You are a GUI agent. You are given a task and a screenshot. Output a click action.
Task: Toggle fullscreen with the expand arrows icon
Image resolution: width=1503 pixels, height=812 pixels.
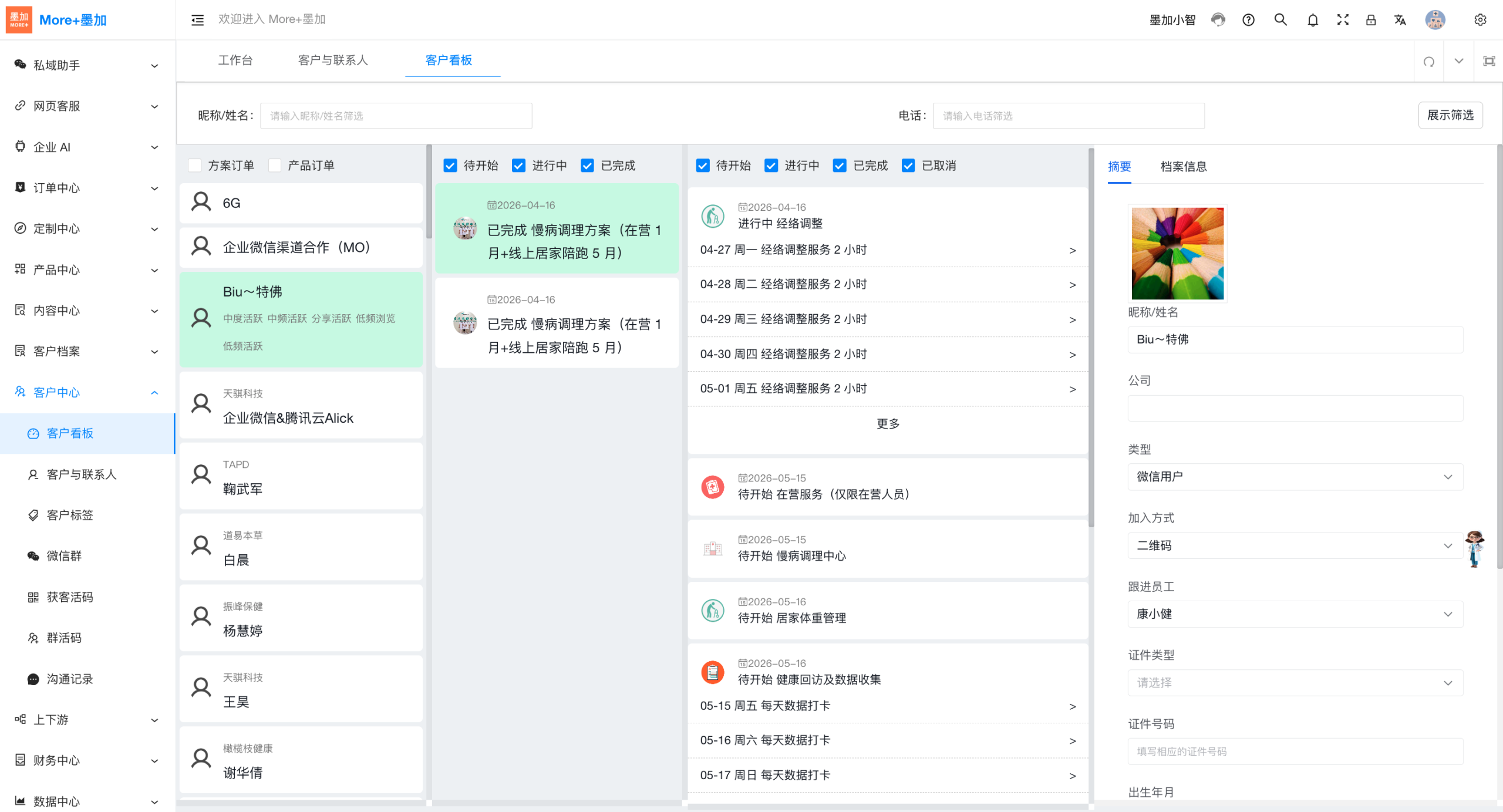point(1343,20)
